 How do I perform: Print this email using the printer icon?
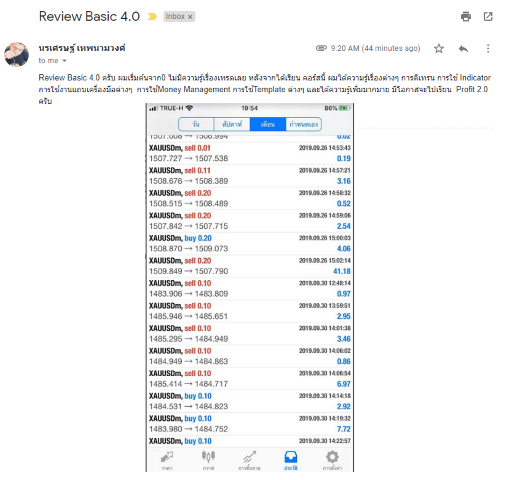tap(466, 16)
